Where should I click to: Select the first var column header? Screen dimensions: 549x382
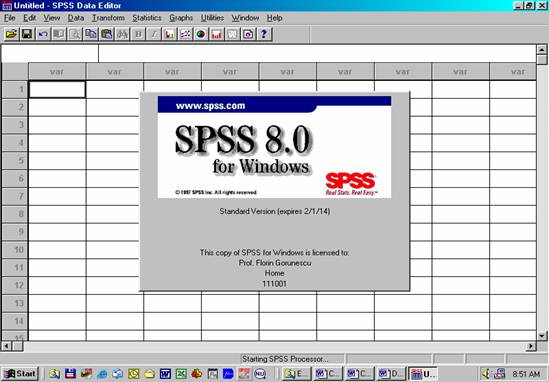[57, 72]
